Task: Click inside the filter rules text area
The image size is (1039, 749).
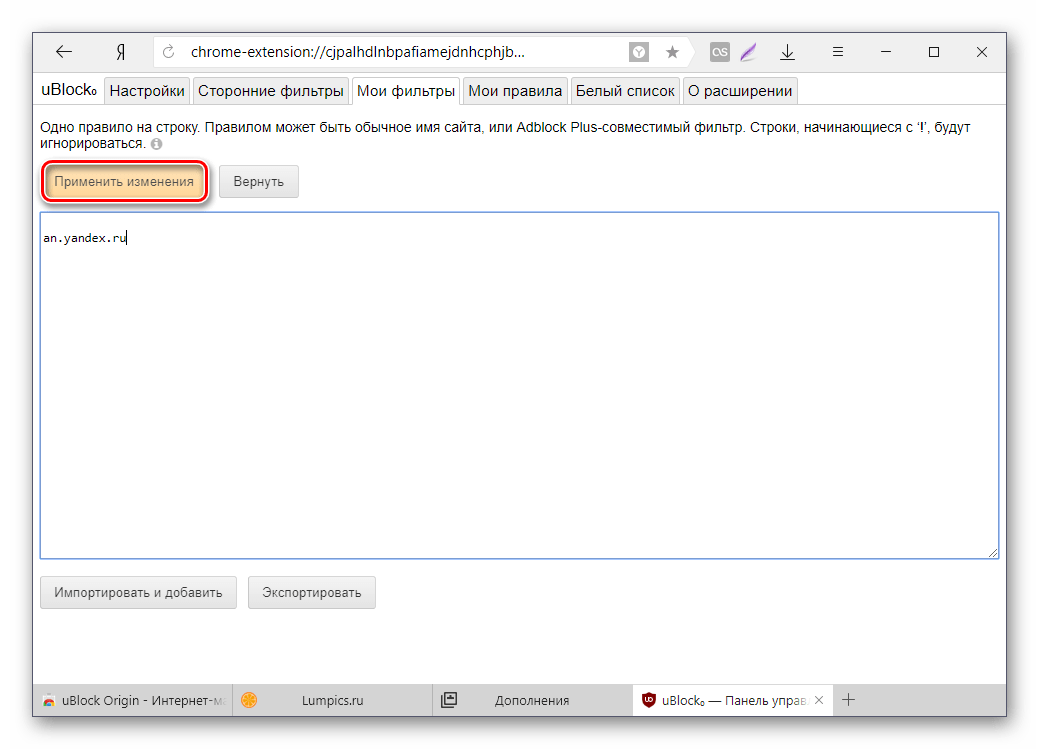Action: point(518,400)
